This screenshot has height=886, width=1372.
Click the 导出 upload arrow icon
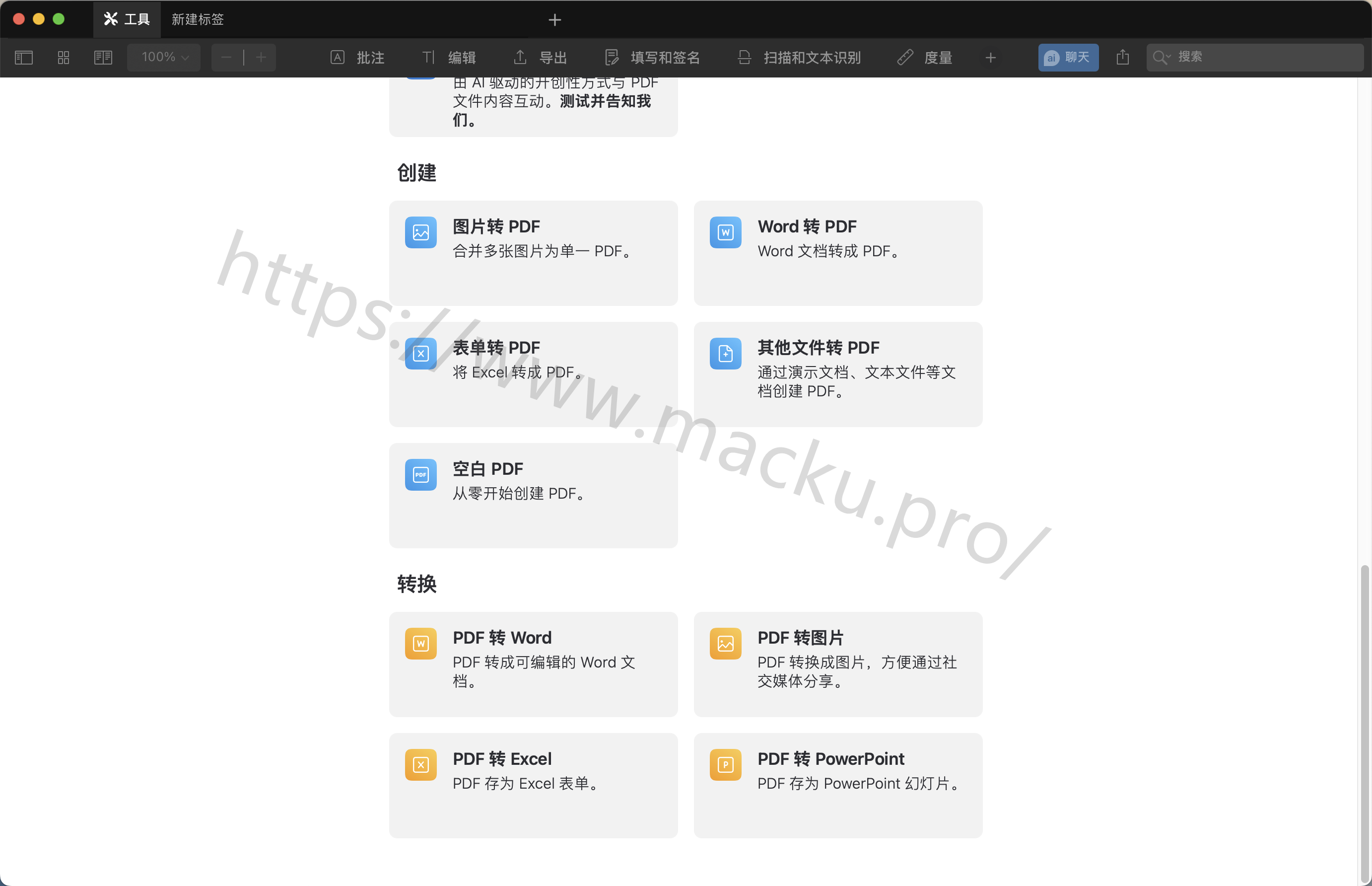(x=520, y=57)
